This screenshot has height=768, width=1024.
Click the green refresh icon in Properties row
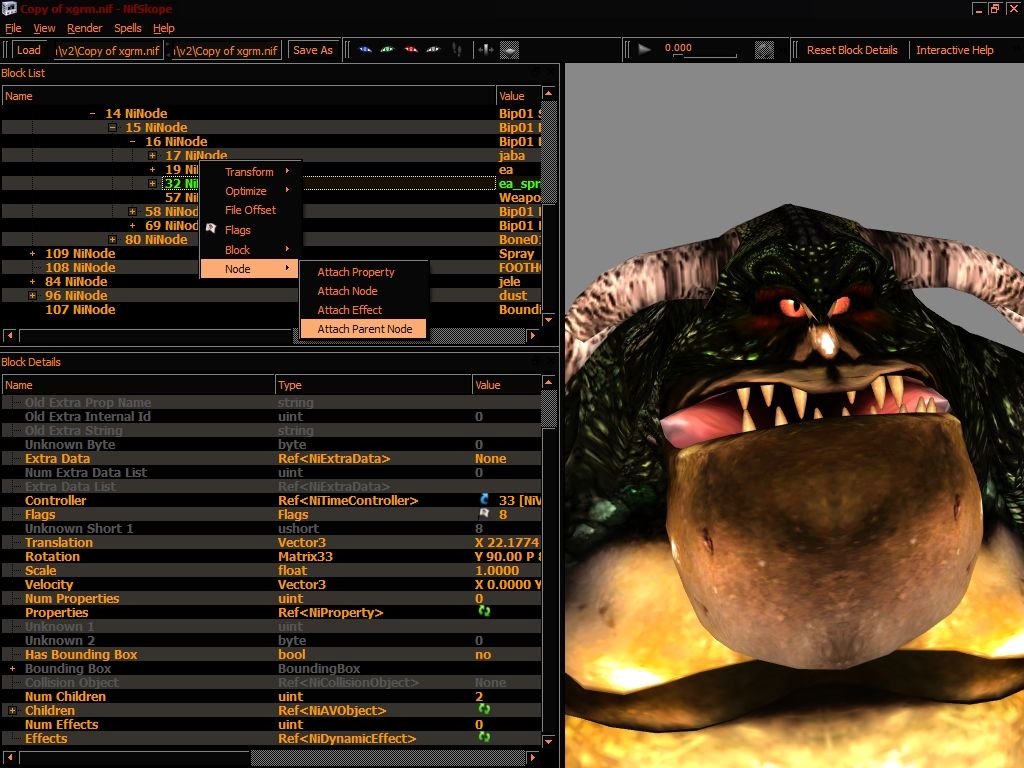pyautogui.click(x=484, y=611)
